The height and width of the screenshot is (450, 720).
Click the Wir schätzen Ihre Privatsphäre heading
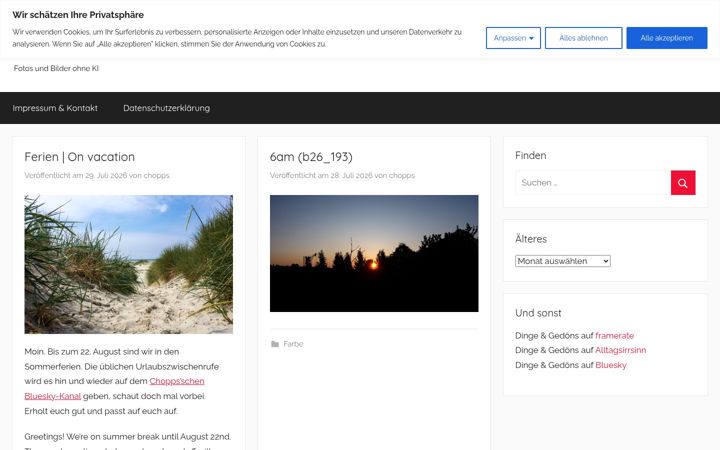(78, 15)
